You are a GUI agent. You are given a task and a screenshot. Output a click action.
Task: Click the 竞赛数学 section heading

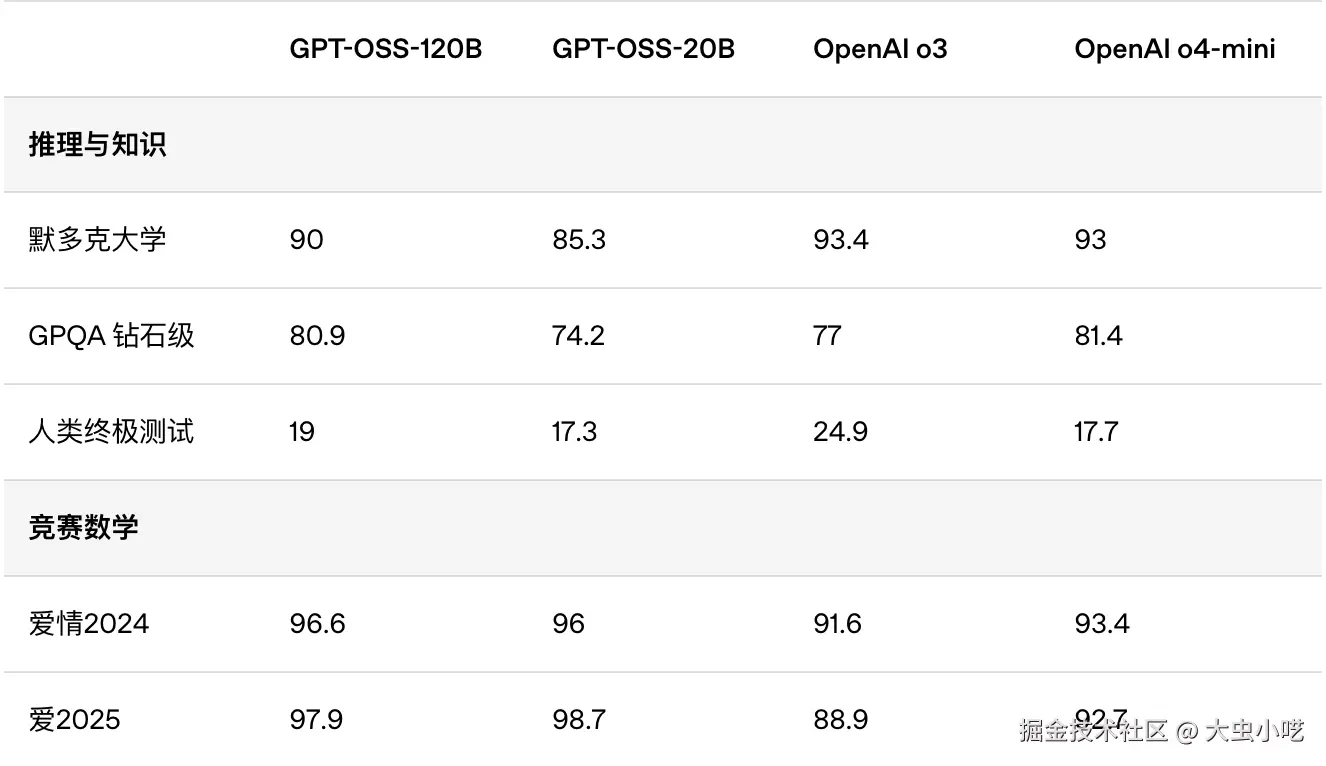tap(83, 528)
